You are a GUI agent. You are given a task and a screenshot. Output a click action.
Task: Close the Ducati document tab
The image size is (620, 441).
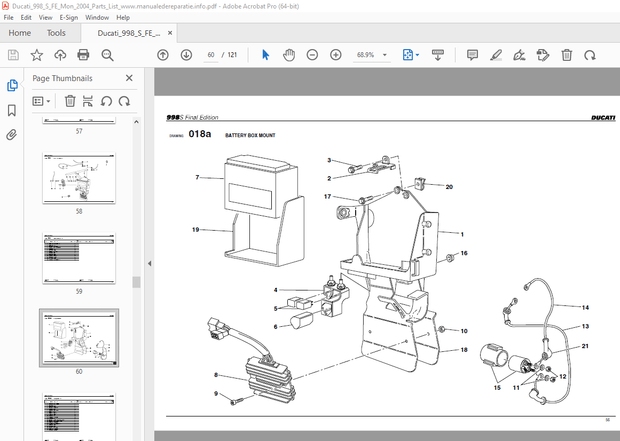point(170,33)
